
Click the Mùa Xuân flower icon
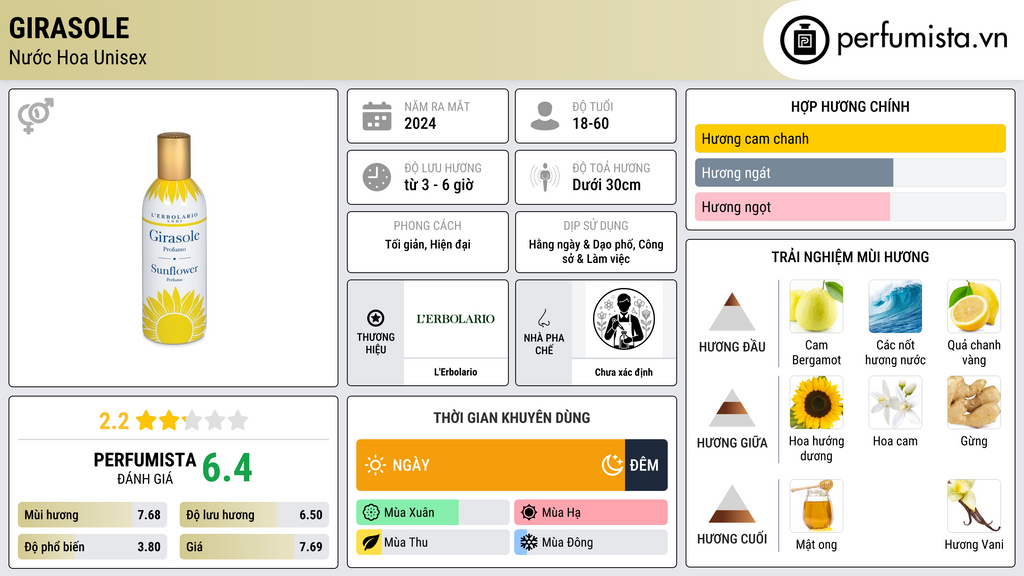point(370,513)
